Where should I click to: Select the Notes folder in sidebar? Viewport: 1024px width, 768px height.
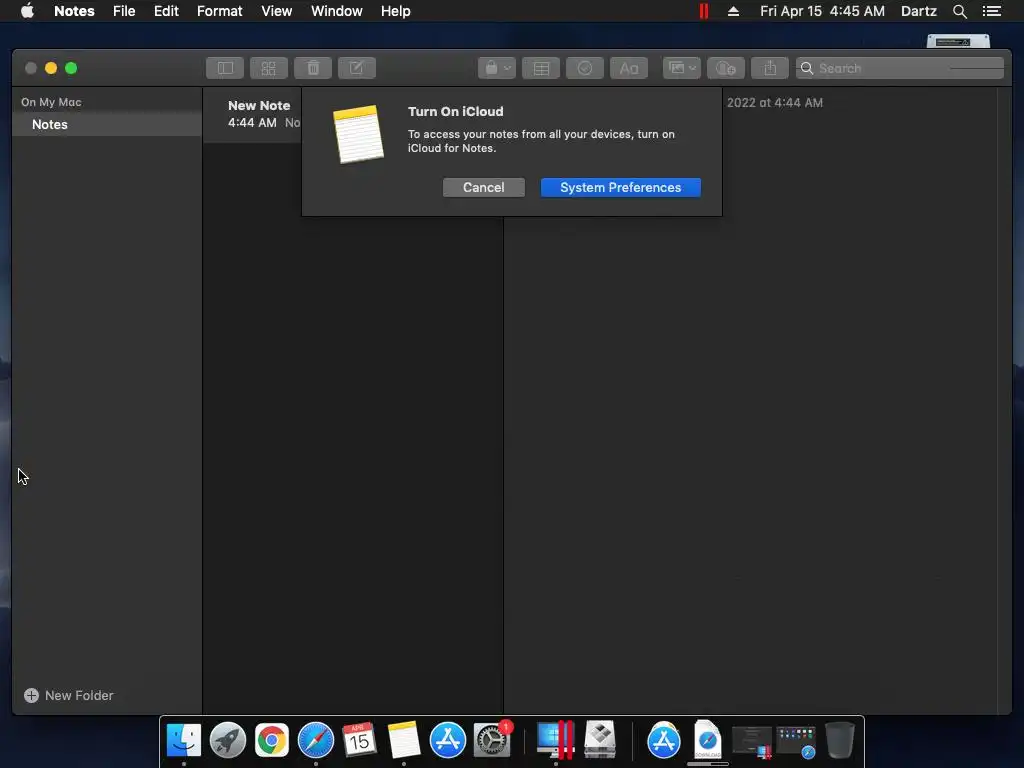107,124
